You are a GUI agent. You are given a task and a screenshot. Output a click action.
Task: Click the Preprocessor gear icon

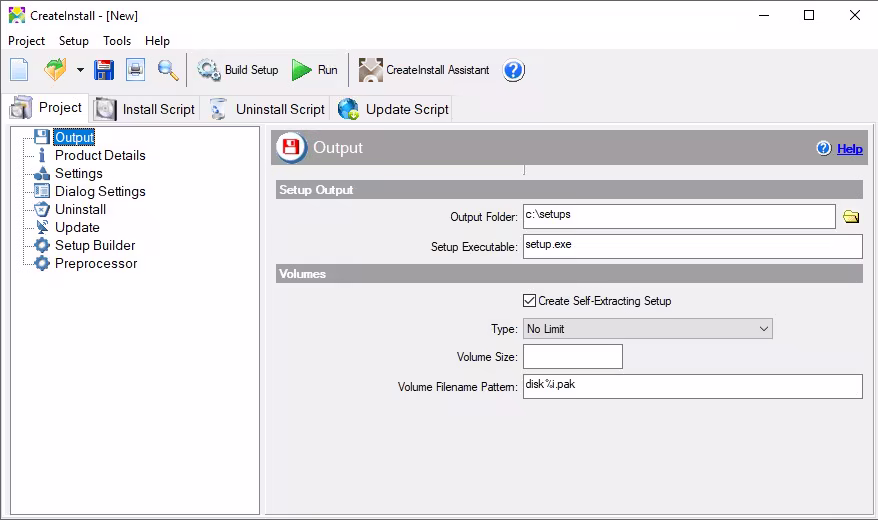42,263
